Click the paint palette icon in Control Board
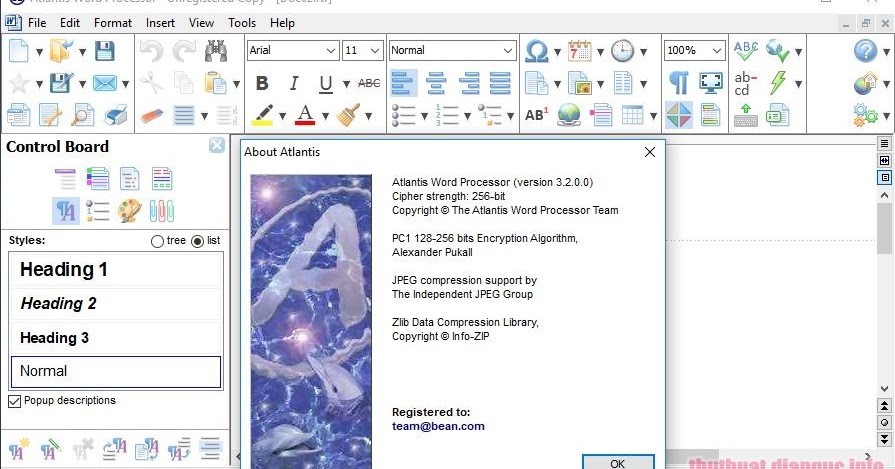 pyautogui.click(x=130, y=211)
